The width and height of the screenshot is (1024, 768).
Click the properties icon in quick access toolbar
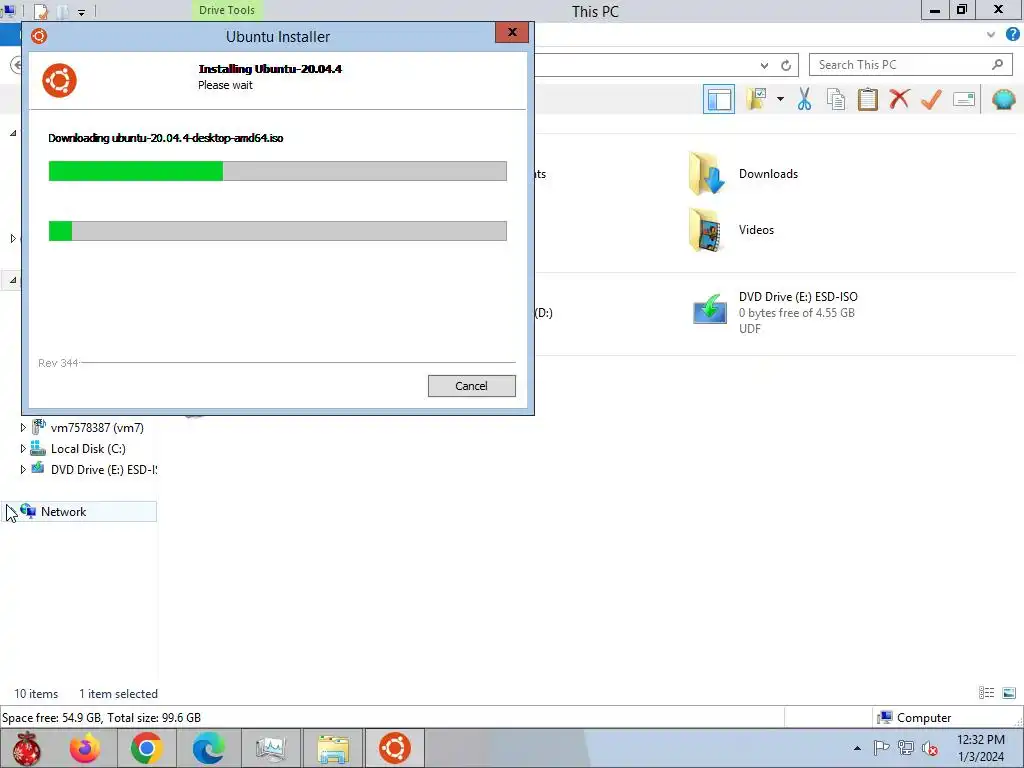click(40, 11)
